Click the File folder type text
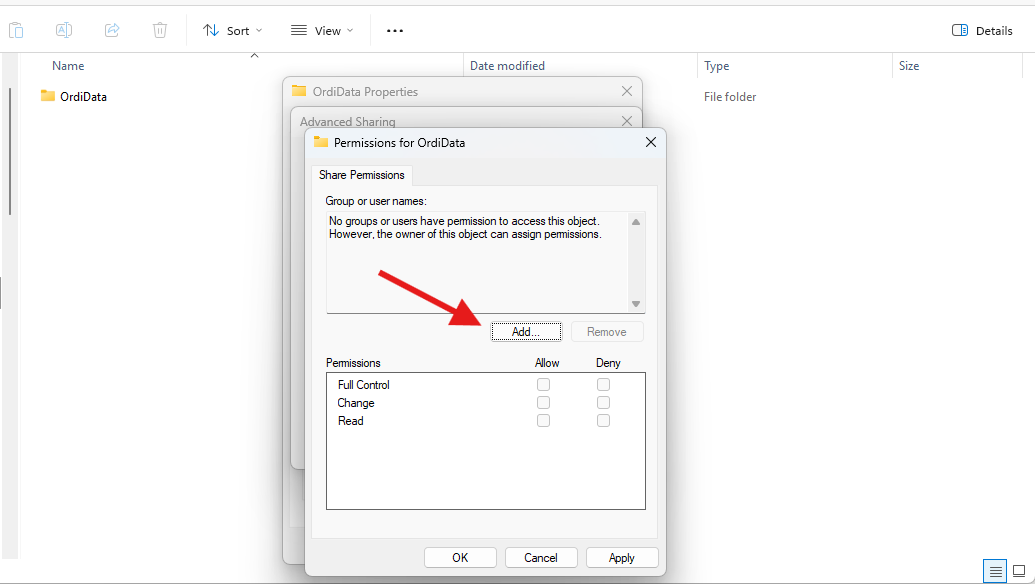The image size is (1035, 584). click(729, 97)
